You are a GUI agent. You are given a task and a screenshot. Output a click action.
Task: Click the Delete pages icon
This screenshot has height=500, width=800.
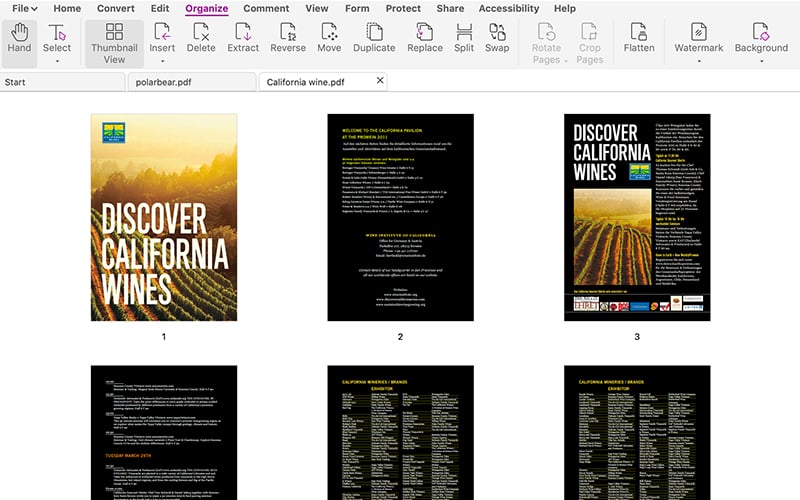[x=201, y=32]
